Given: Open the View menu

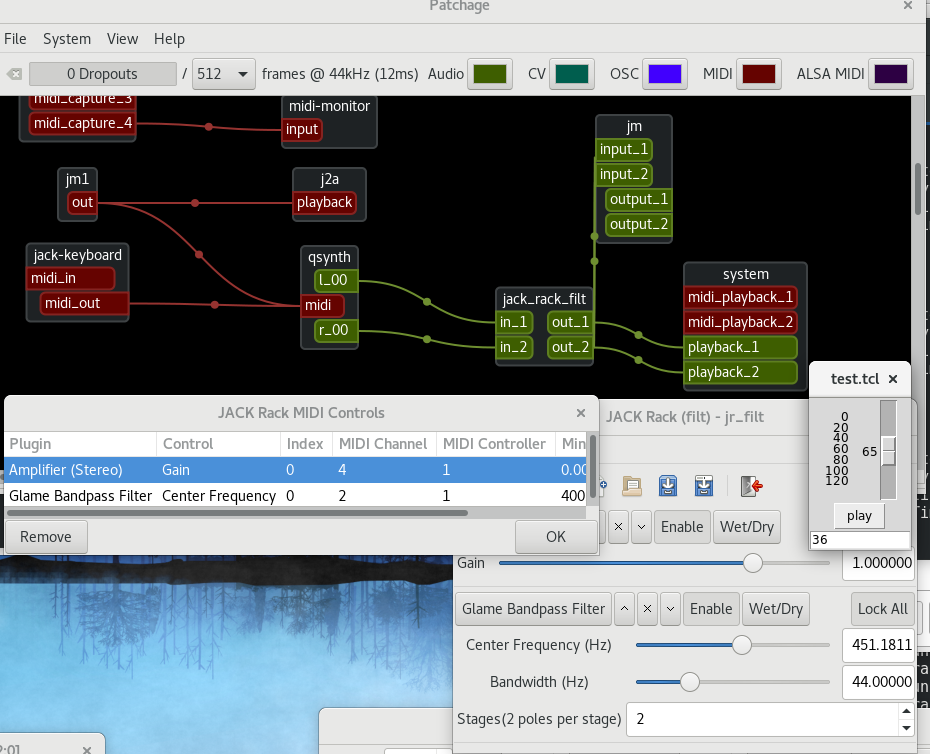Looking at the screenshot, I should (122, 39).
